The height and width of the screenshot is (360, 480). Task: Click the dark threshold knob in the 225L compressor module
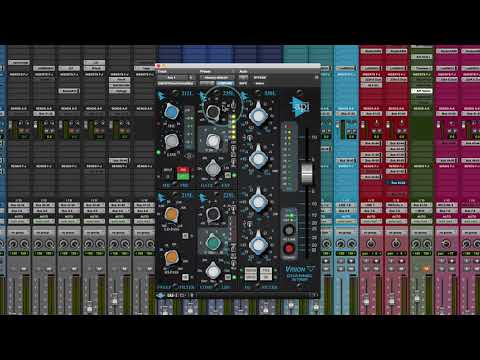(x=213, y=215)
